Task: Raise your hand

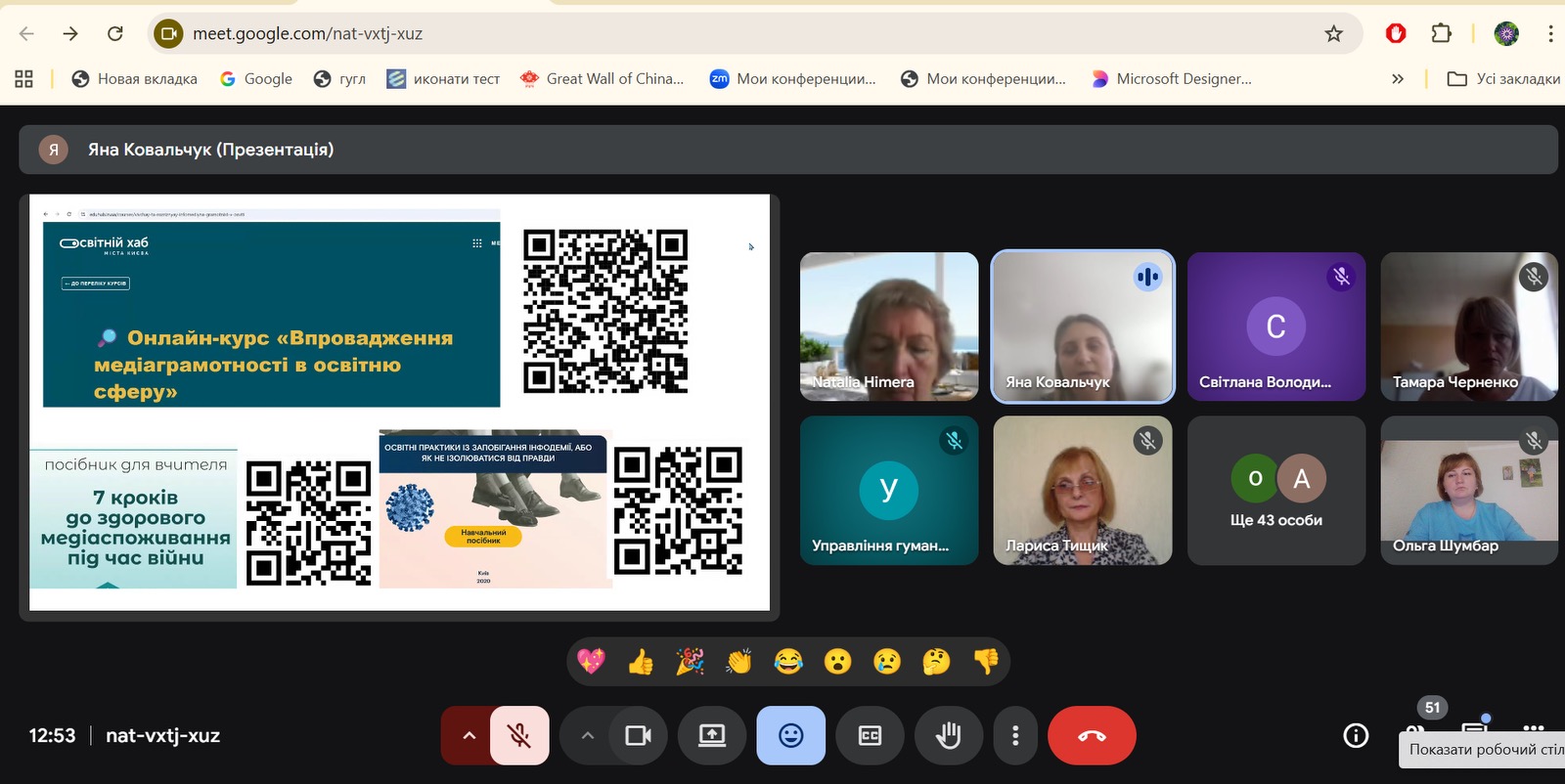Action: pyautogui.click(x=949, y=735)
